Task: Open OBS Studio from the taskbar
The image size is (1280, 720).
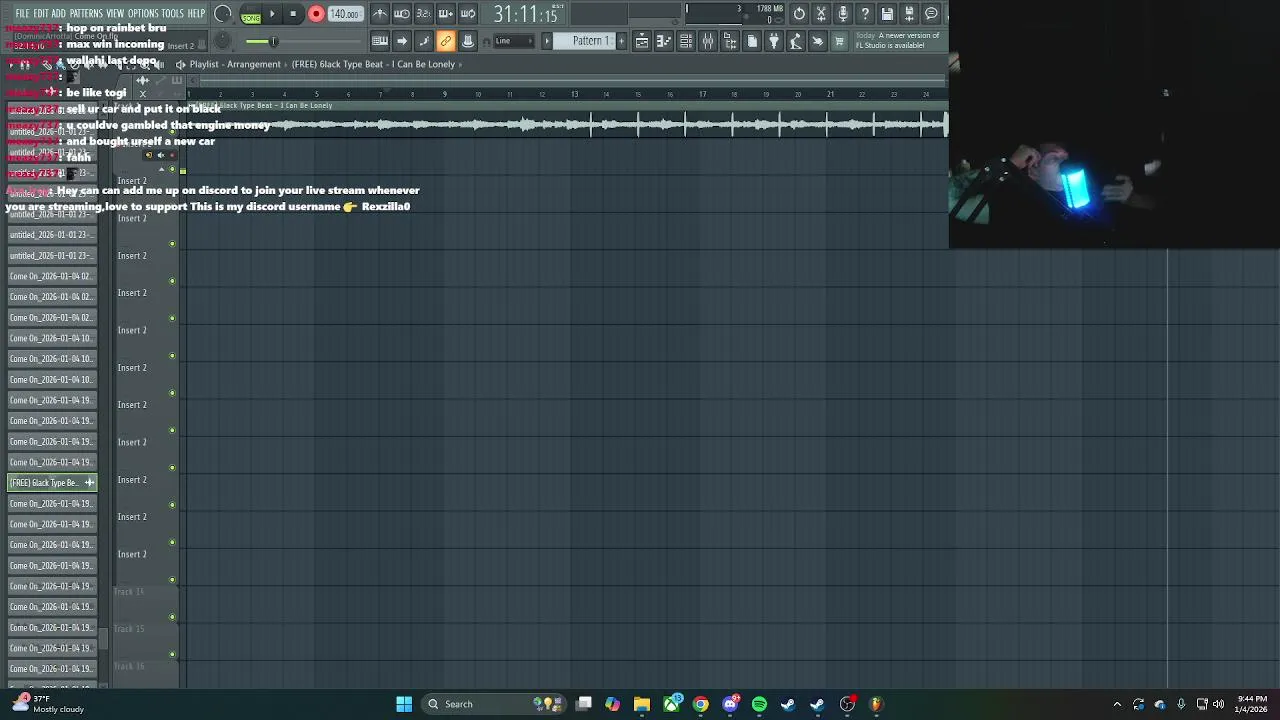Action: click(x=847, y=704)
